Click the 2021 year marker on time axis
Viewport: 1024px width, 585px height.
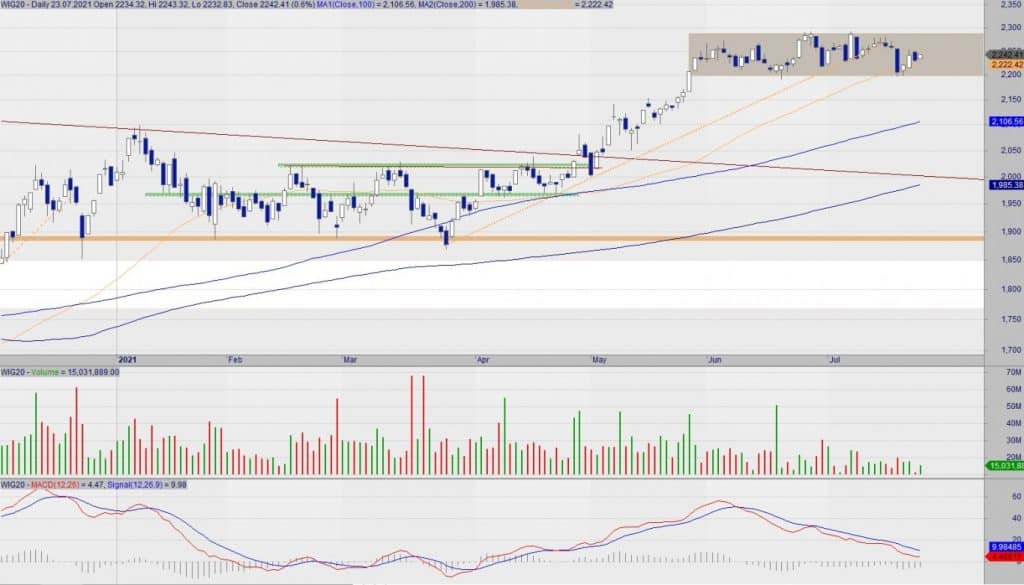click(127, 360)
